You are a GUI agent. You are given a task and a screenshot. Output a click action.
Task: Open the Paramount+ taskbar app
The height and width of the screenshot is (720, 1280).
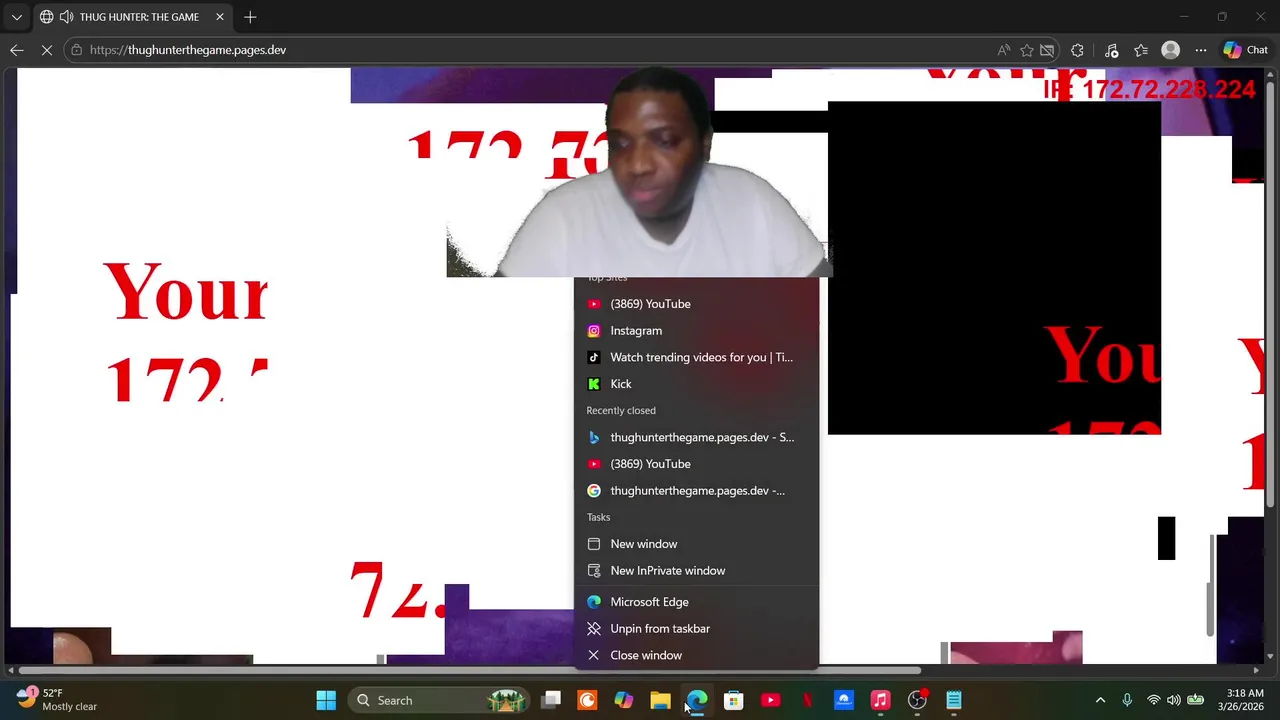coord(844,700)
